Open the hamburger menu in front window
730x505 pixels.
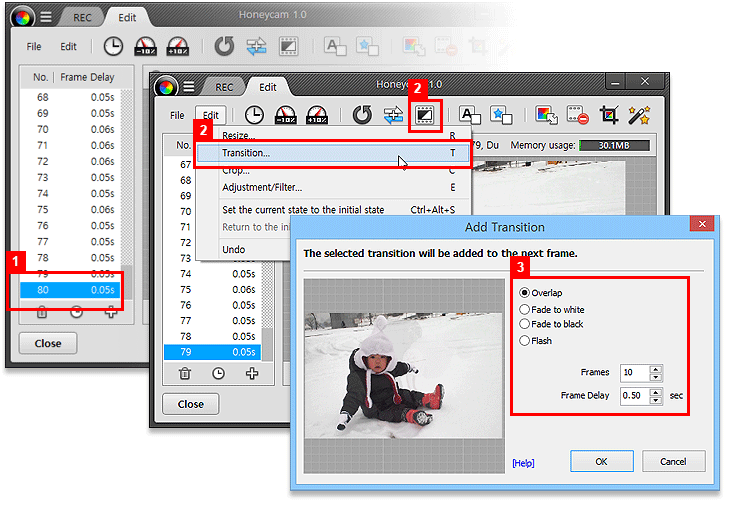coord(189,86)
